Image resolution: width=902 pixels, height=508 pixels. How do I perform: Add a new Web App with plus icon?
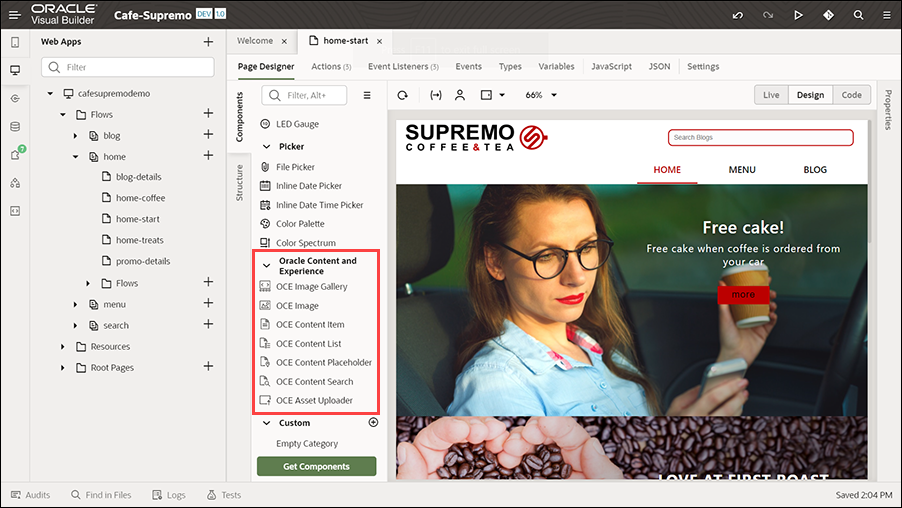coord(208,41)
